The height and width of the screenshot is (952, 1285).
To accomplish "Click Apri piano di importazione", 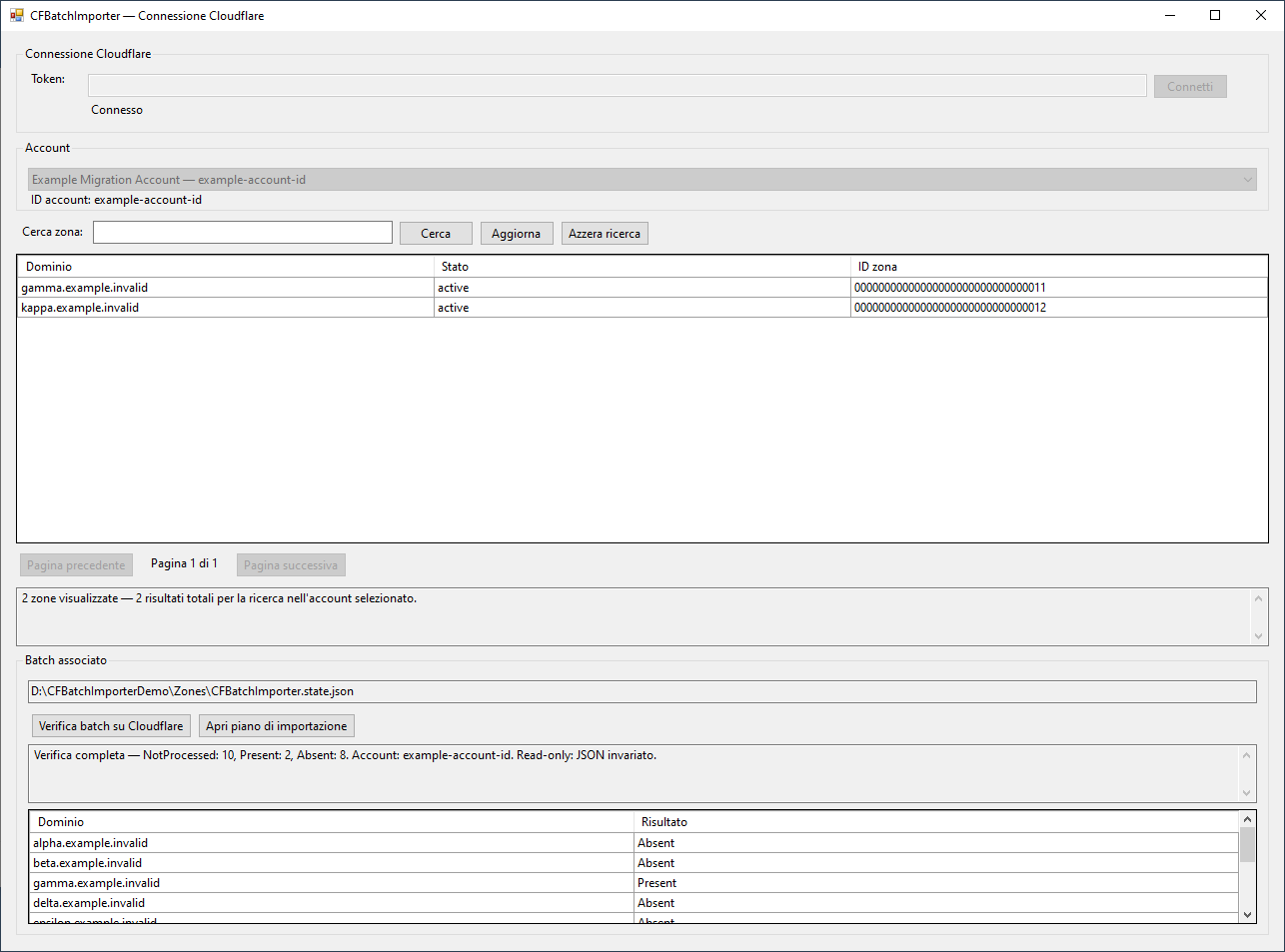I will [x=277, y=726].
